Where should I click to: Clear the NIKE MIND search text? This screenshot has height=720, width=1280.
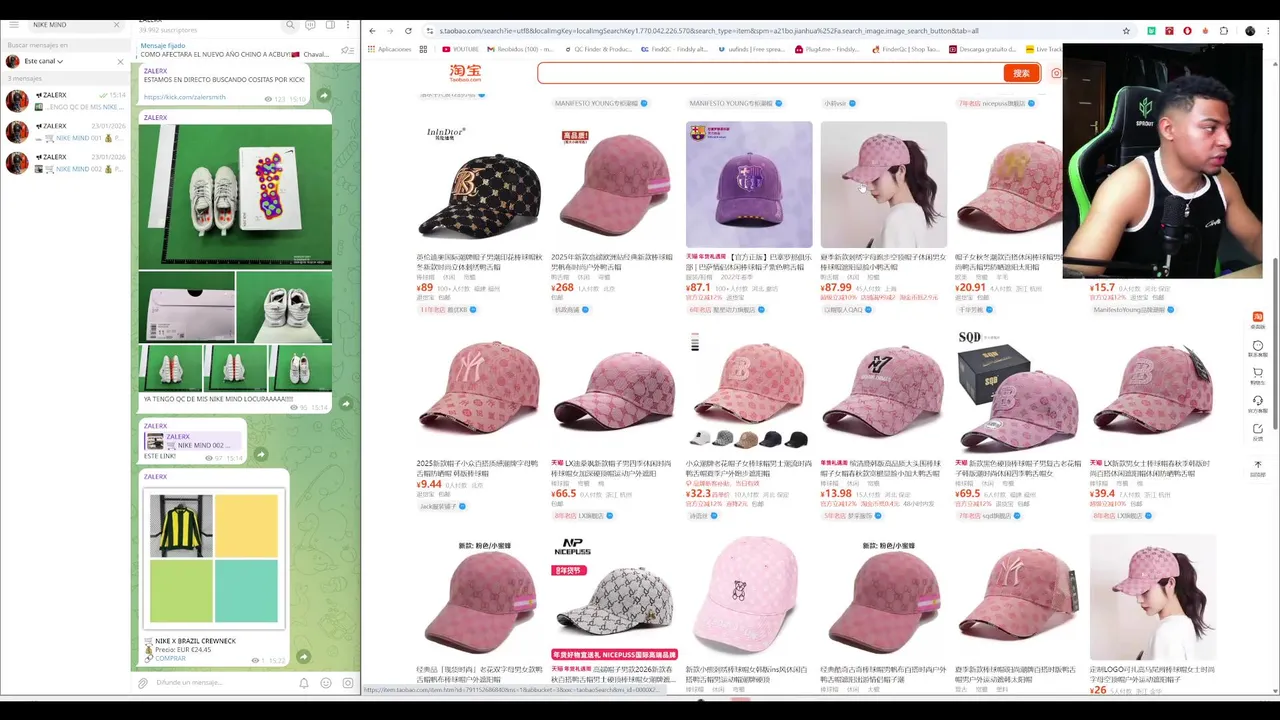tap(116, 24)
